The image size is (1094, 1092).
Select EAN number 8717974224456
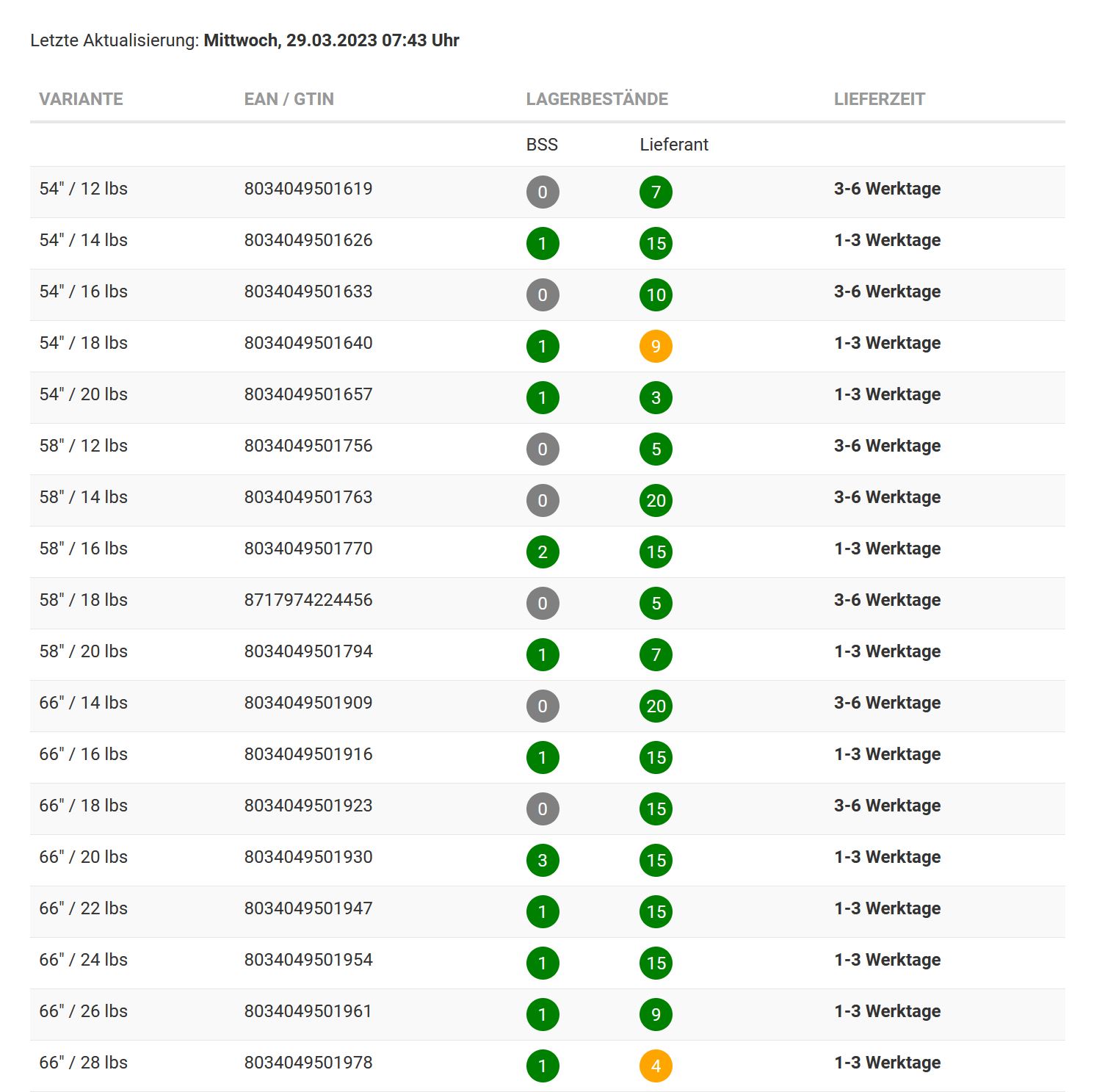(308, 600)
